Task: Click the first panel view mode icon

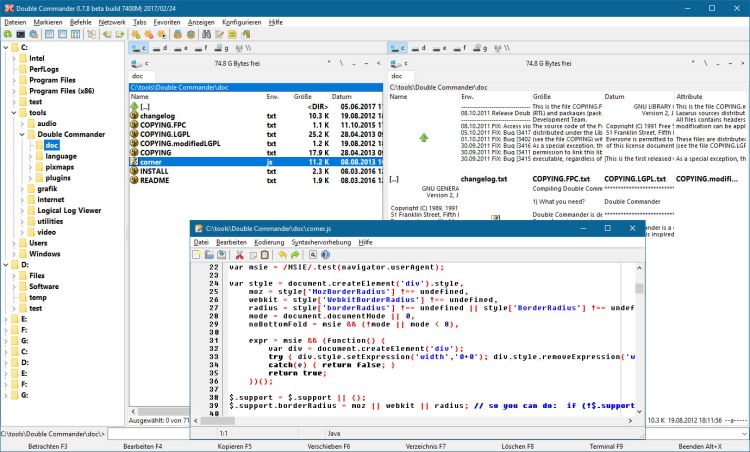Action: 49,34
